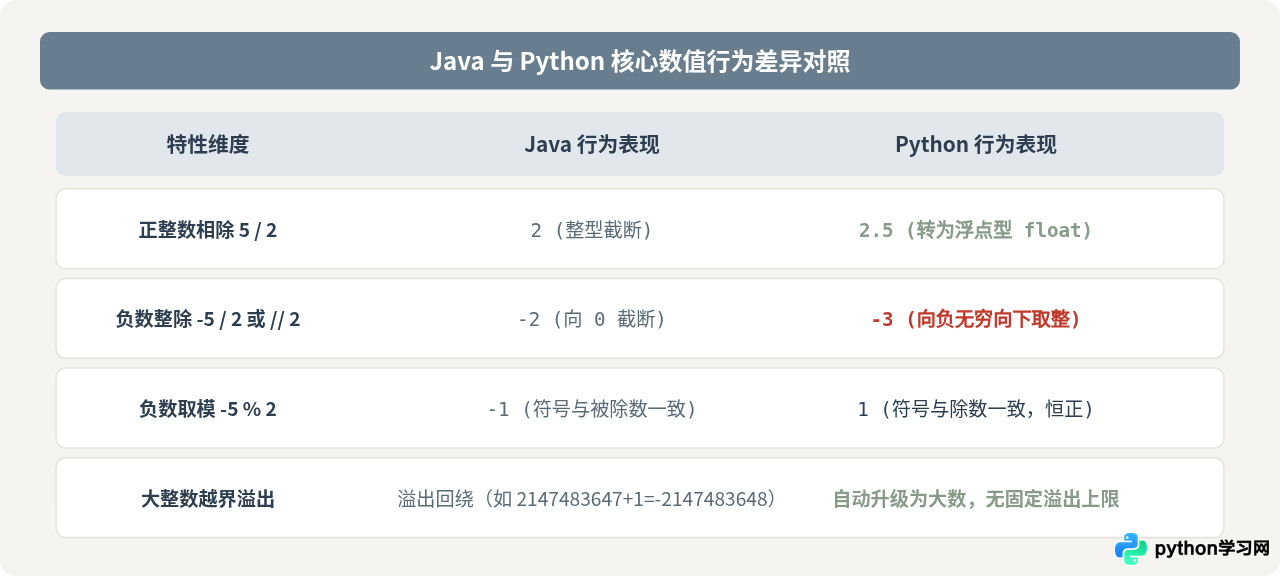Screen dimensions: 1280x576
Task: Click the 'Python 行为表现' column header
Action: coord(976,144)
